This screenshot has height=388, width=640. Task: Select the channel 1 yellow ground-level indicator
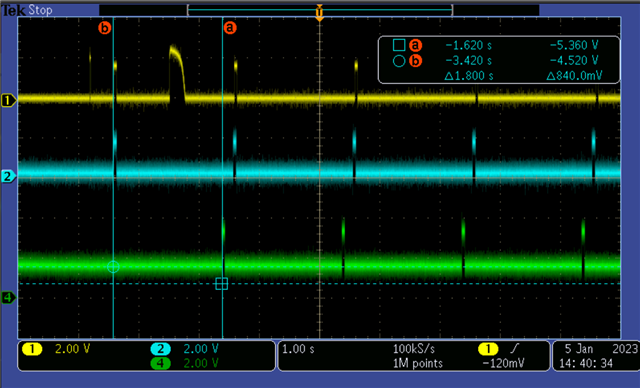(8, 100)
